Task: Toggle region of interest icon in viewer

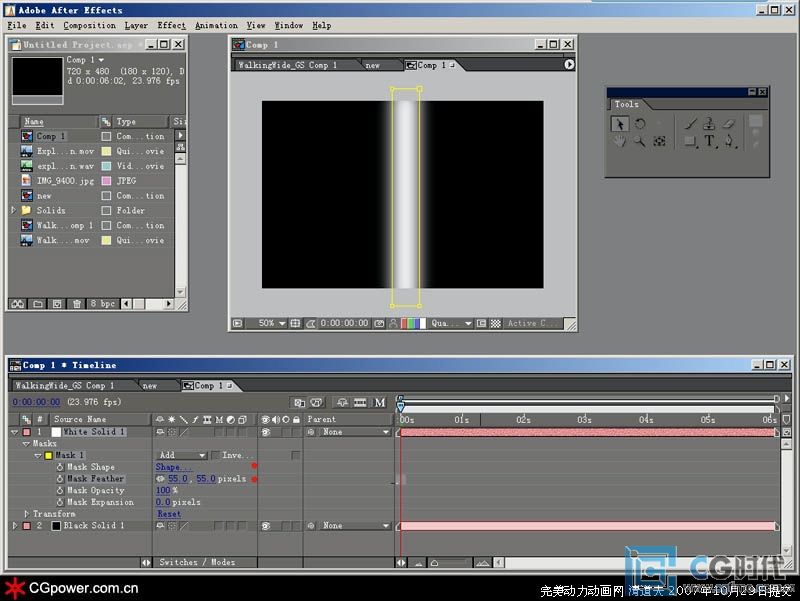Action: point(481,323)
